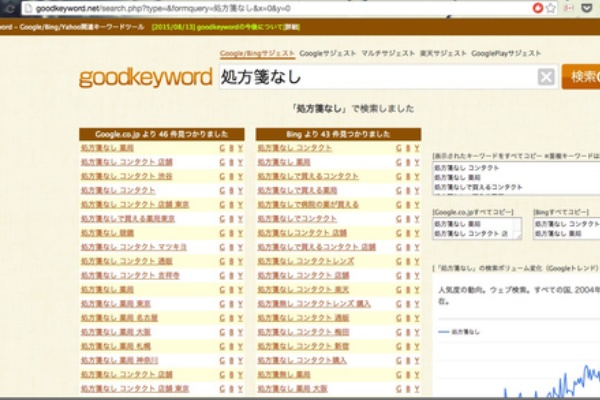
Task: Open the G icon for 処方箋なしで買えるコンタクト 店舗
Action: [399, 247]
